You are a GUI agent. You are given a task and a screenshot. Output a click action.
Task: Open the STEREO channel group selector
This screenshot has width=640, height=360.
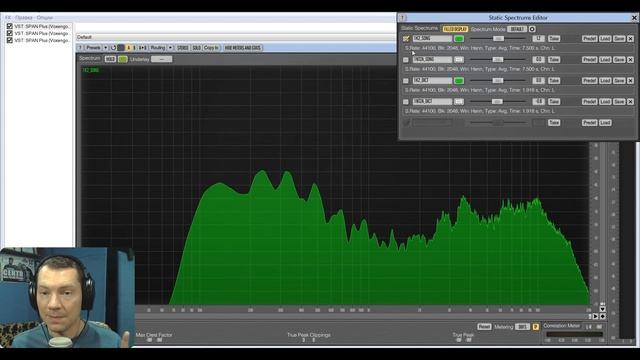point(182,48)
